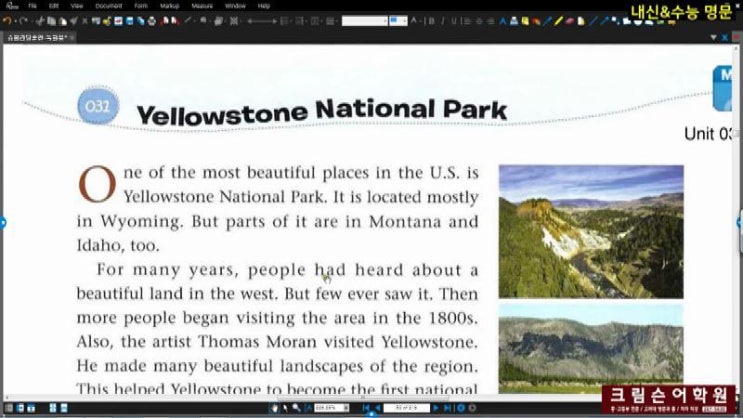
Task: Go to the previous page
Action: tap(378, 408)
